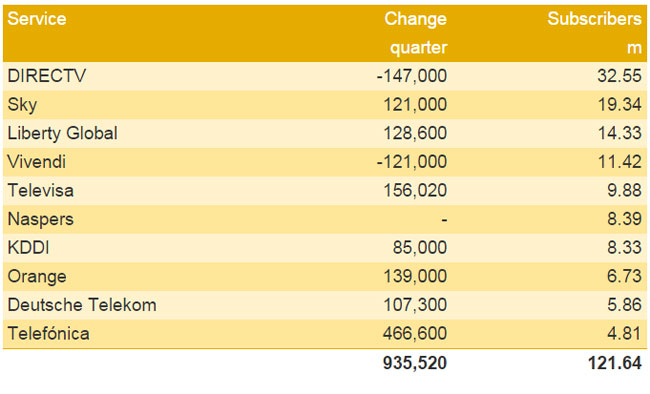This screenshot has width=650, height=394.
Task: Select the 32.55 subscribers value
Action: tap(619, 76)
